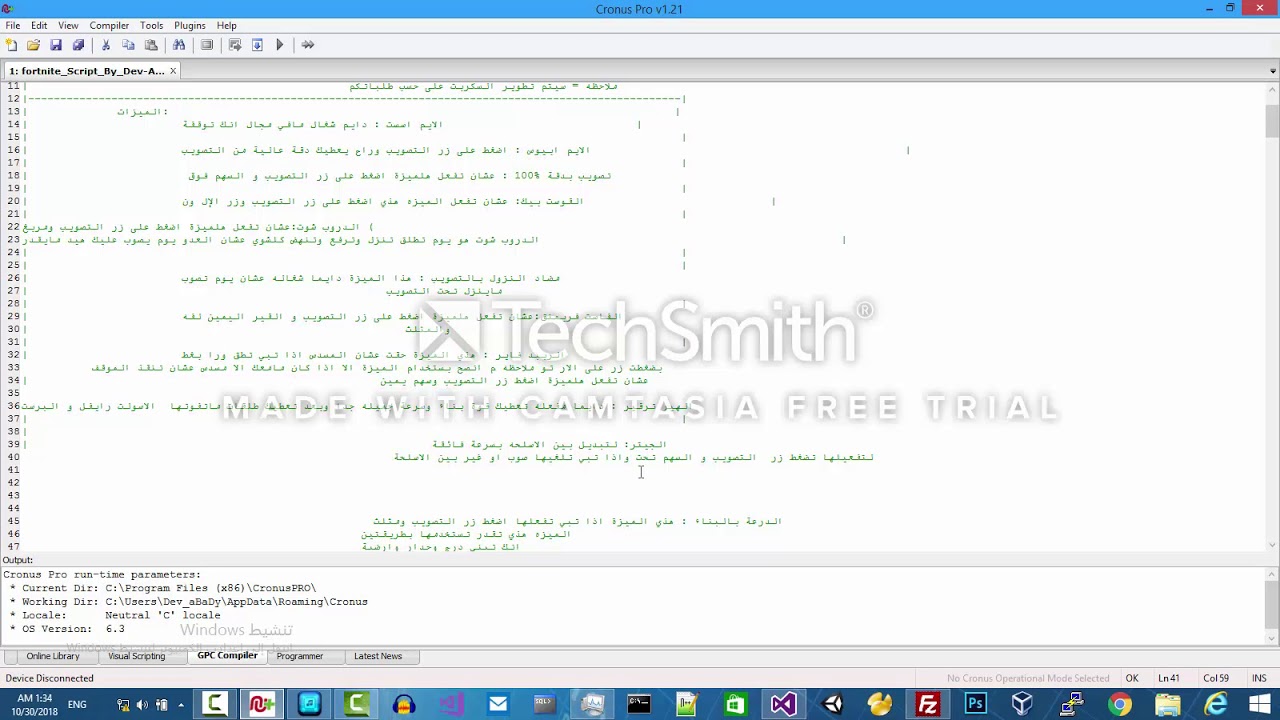This screenshot has height=720, width=1280.
Task: Open the Tools menu
Action: [151, 25]
